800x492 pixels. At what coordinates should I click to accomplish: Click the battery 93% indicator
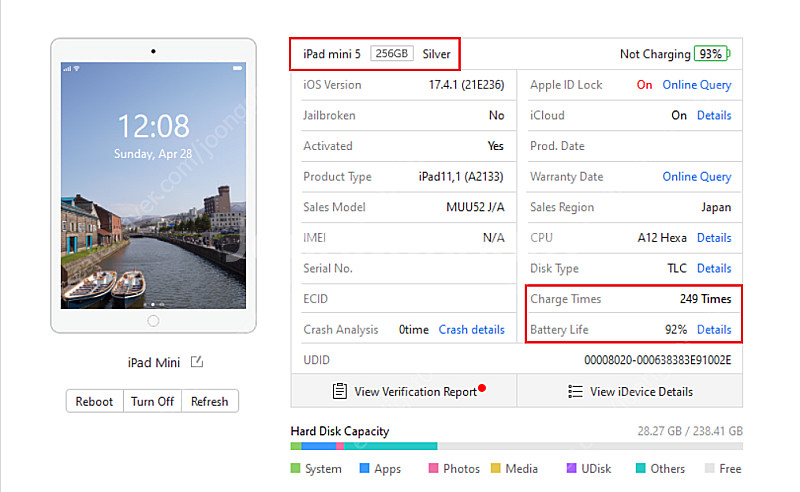pyautogui.click(x=712, y=54)
